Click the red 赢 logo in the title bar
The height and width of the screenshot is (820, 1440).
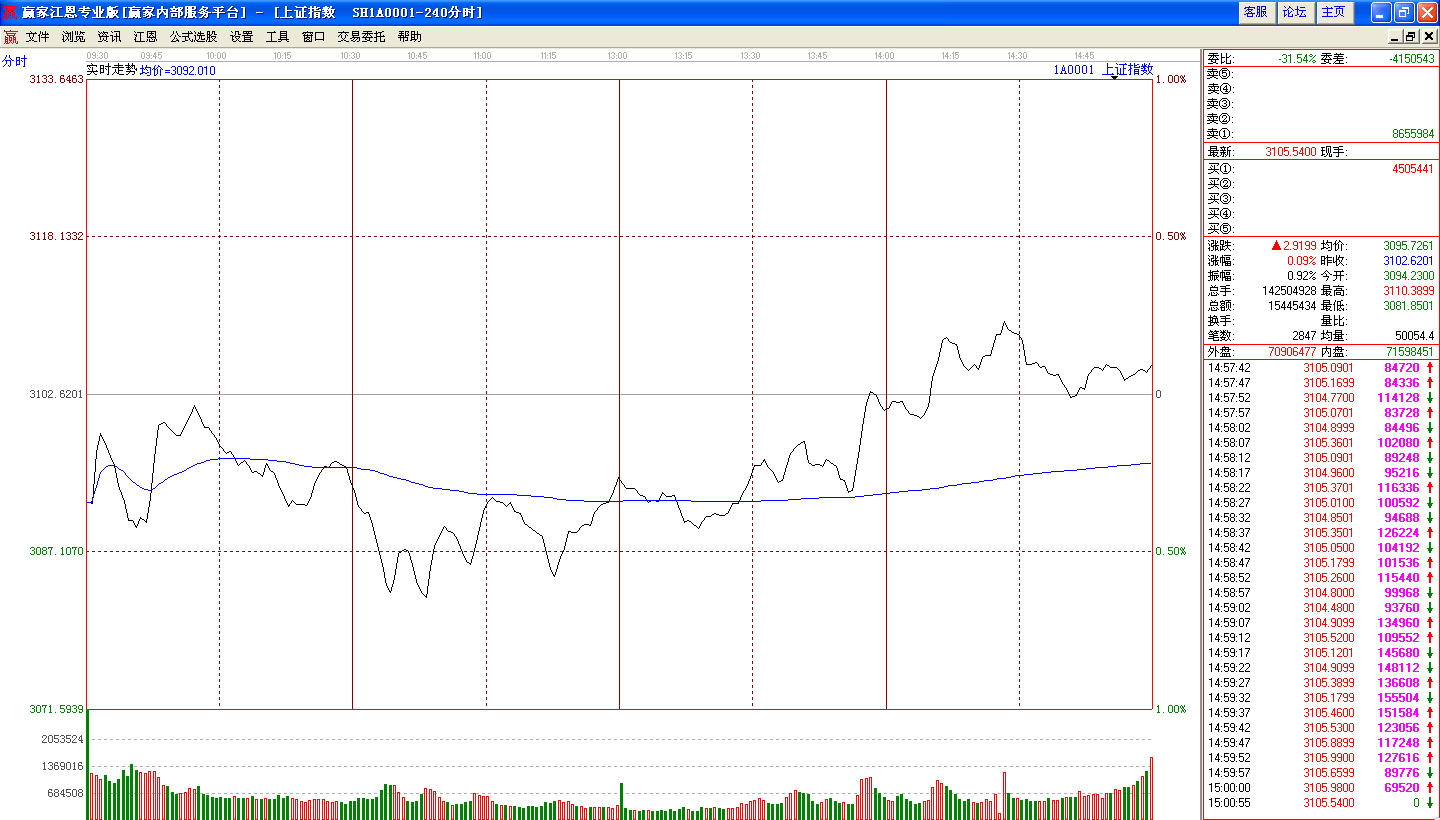[x=10, y=12]
